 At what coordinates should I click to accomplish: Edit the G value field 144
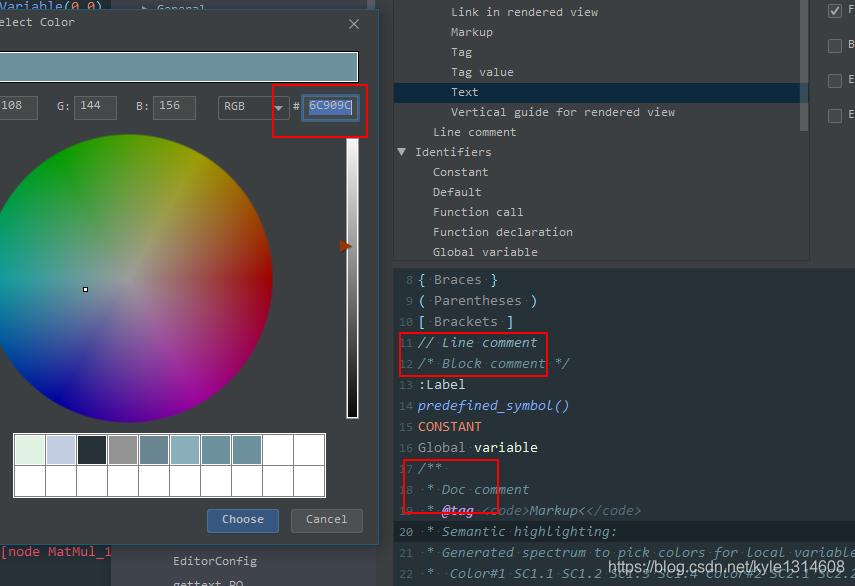tap(95, 107)
